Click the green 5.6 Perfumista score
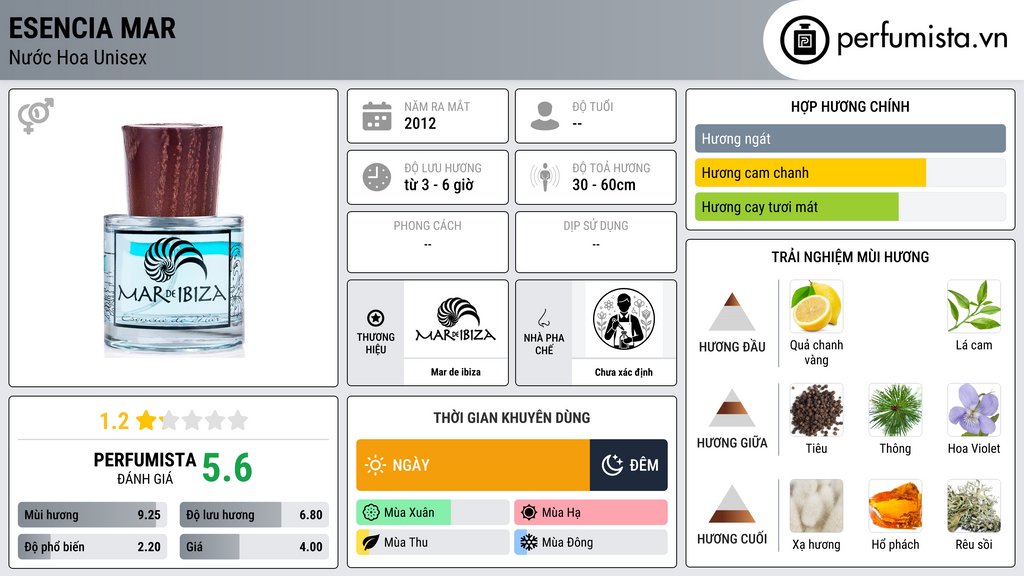Screen dimensions: 1024x576 (x=227, y=468)
